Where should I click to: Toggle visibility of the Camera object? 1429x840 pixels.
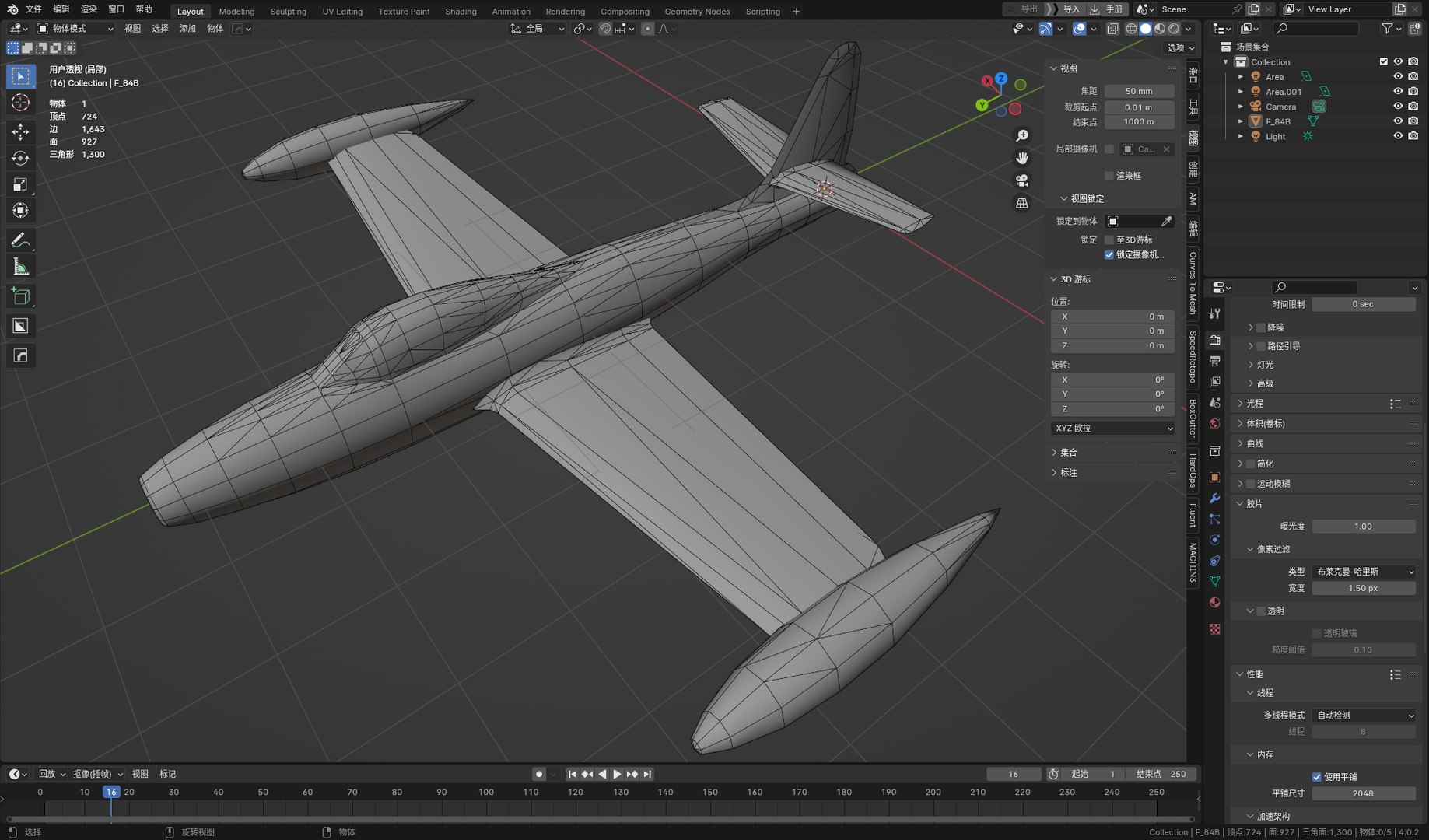click(1398, 107)
